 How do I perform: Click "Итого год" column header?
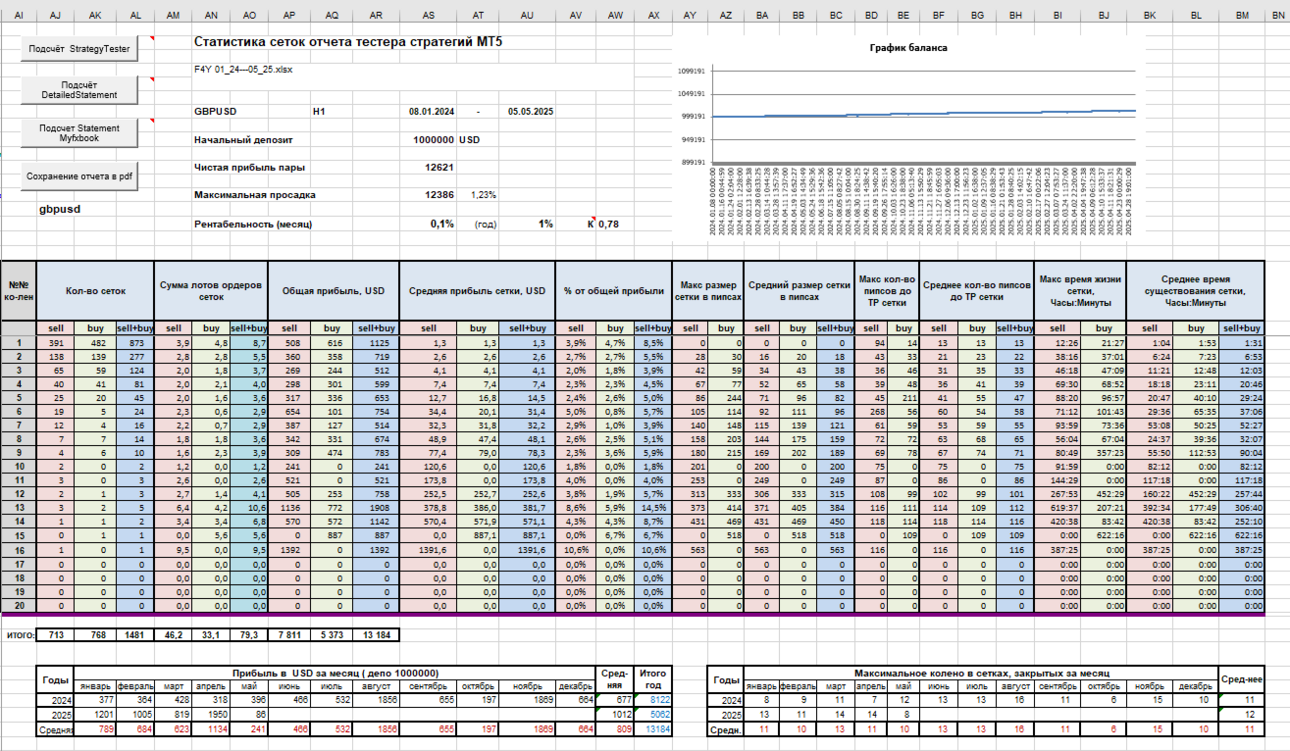point(654,679)
